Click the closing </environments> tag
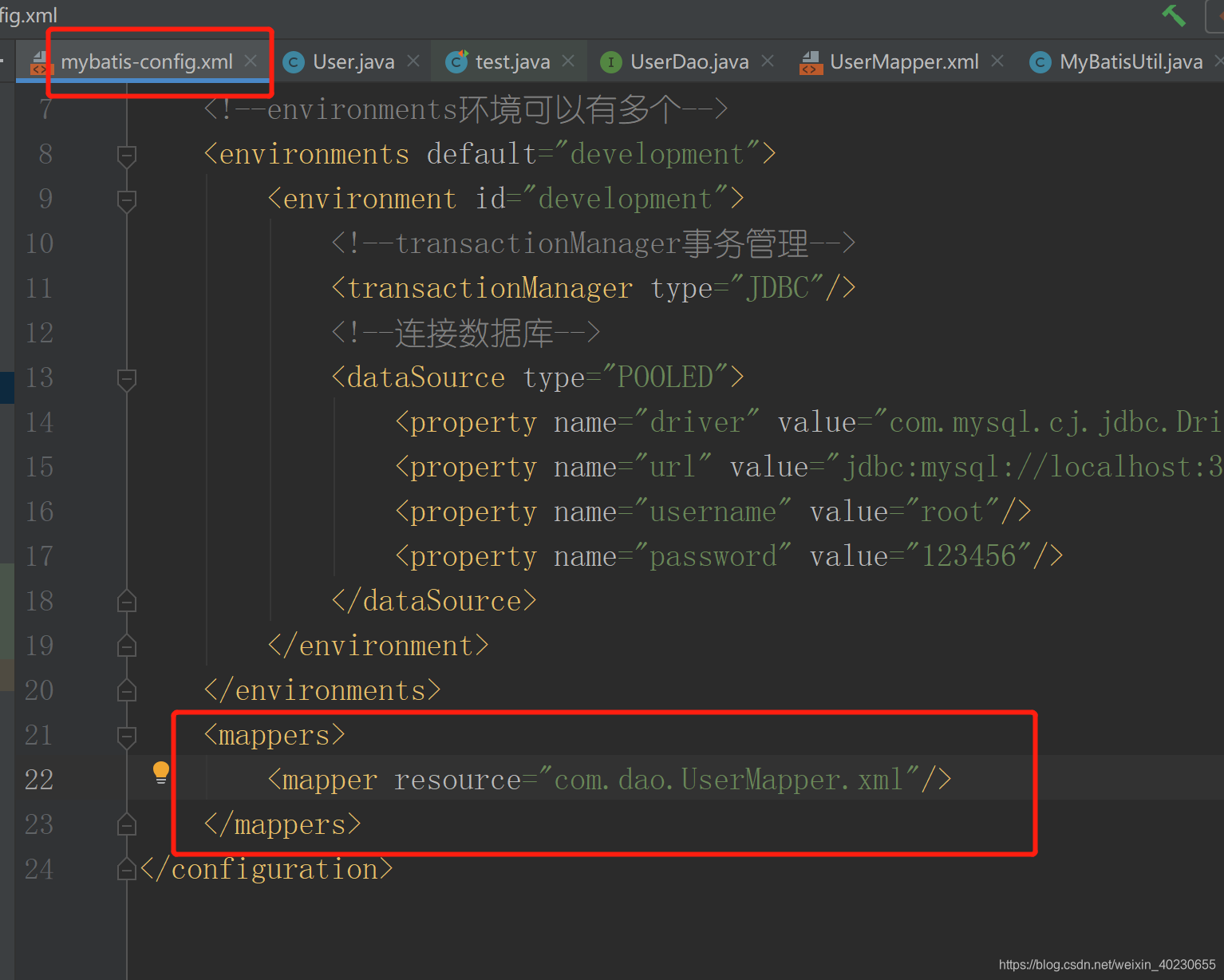1224x980 pixels. (322, 690)
